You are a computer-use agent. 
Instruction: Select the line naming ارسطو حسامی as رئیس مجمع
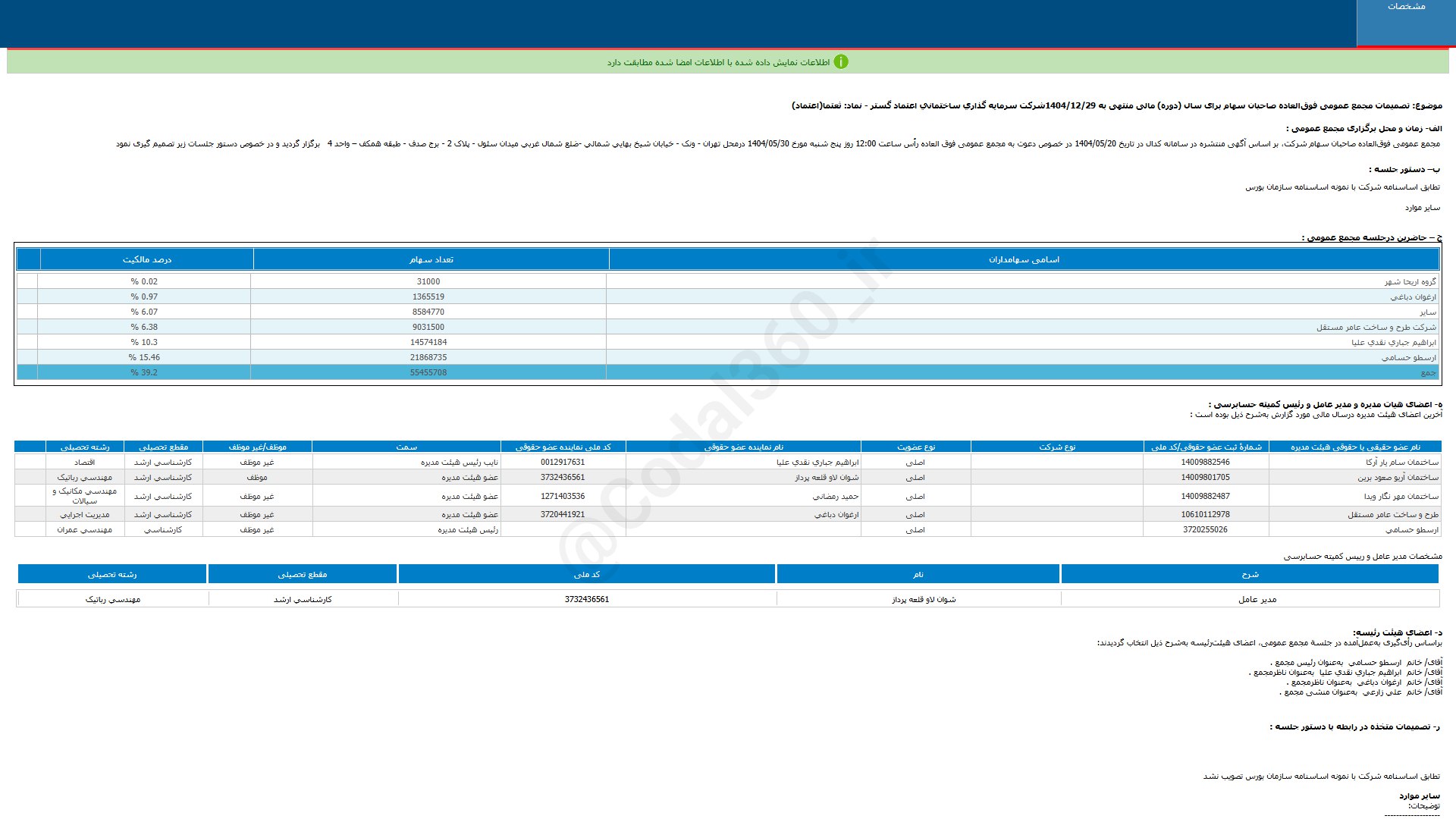pyautogui.click(x=1357, y=662)
